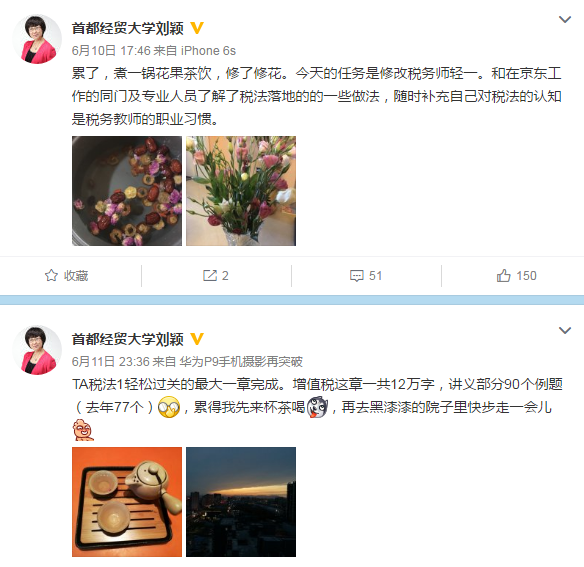Click the 华为P9手机摄影再突破 source link

pyautogui.click(x=241, y=362)
